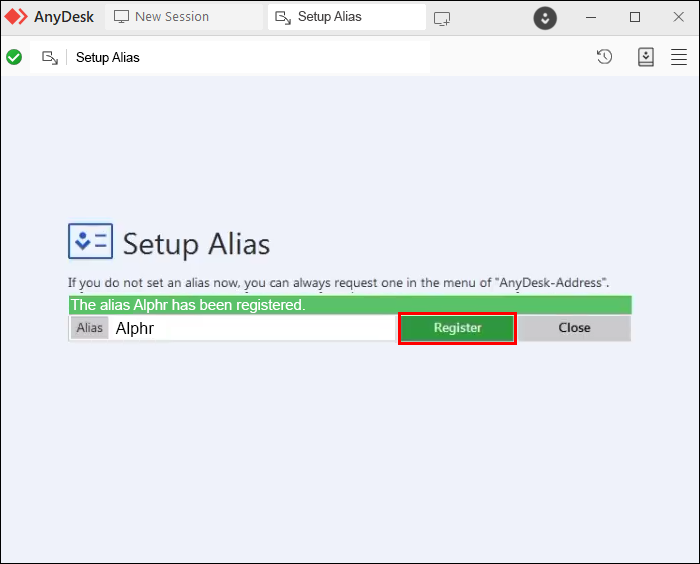Click the green Register button
700x564 pixels.
(x=457, y=328)
